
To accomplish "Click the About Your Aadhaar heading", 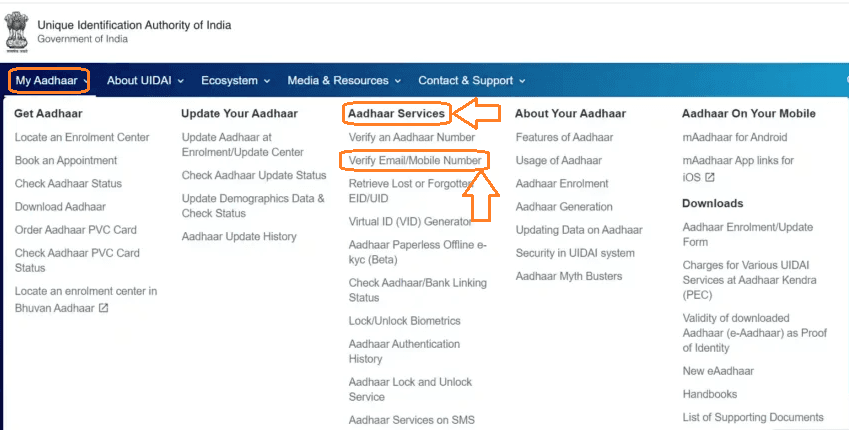I will point(570,113).
